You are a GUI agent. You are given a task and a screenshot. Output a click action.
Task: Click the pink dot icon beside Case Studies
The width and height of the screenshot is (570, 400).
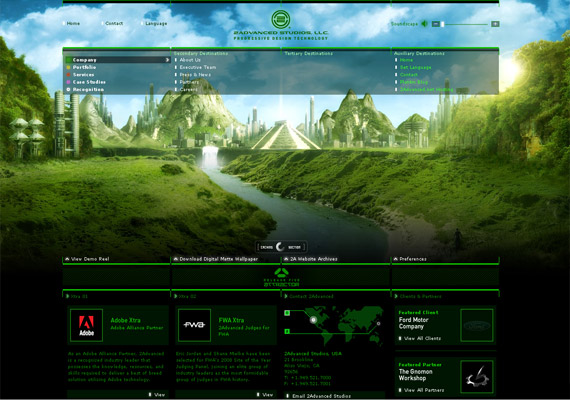[x=68, y=82]
